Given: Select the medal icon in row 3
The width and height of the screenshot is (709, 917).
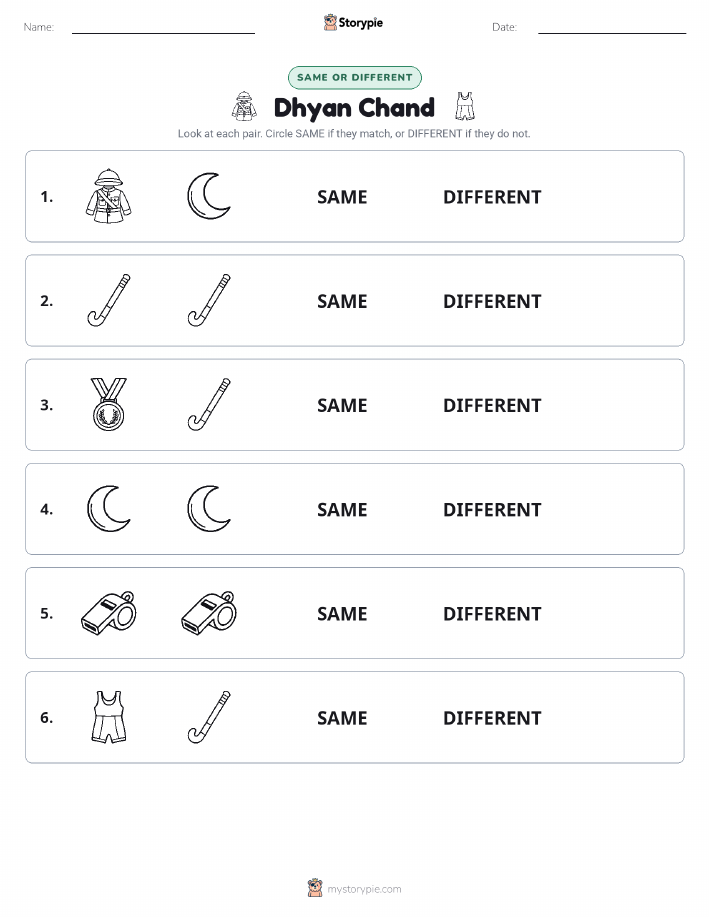Looking at the screenshot, I should tap(109, 404).
